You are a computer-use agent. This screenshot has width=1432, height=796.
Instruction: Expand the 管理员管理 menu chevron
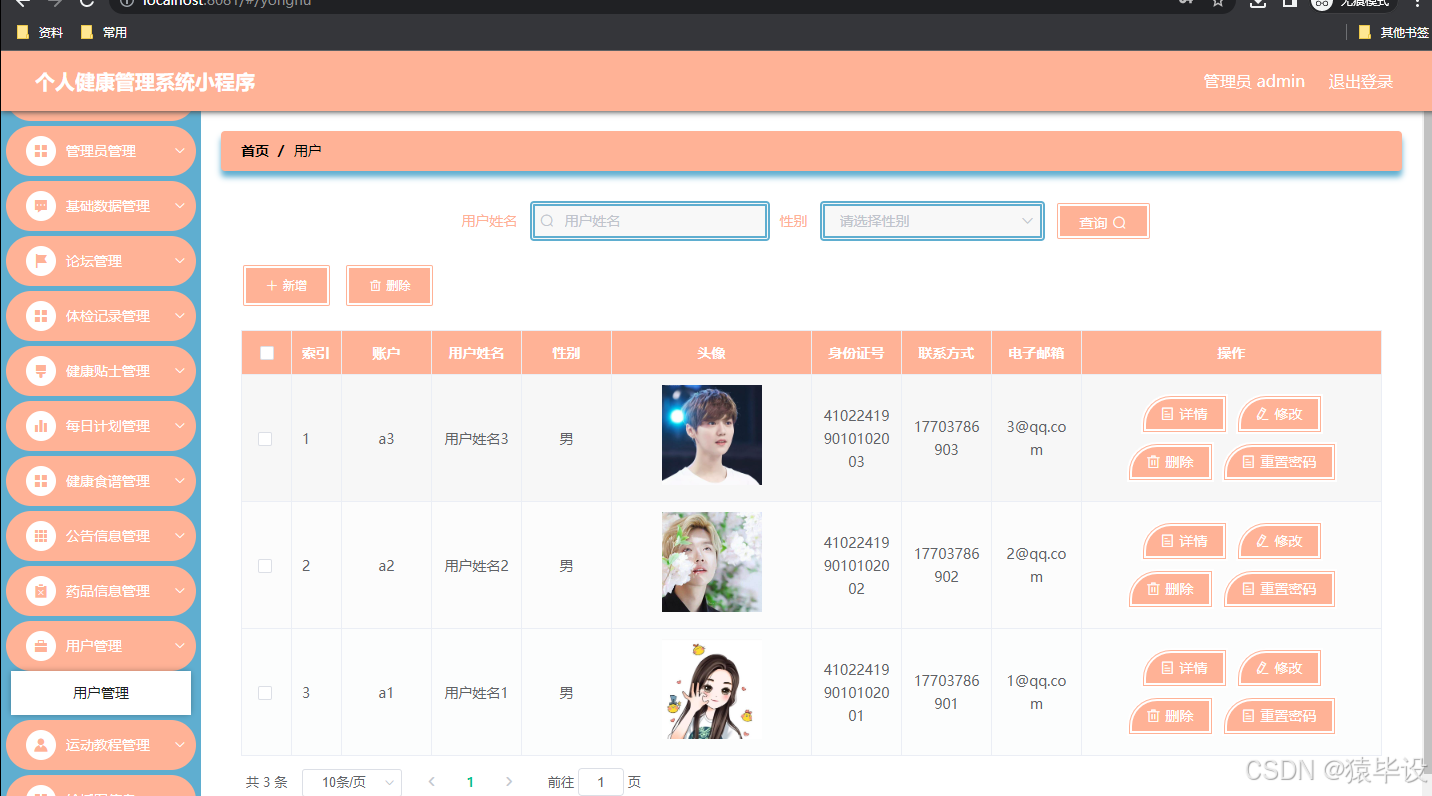pos(180,151)
